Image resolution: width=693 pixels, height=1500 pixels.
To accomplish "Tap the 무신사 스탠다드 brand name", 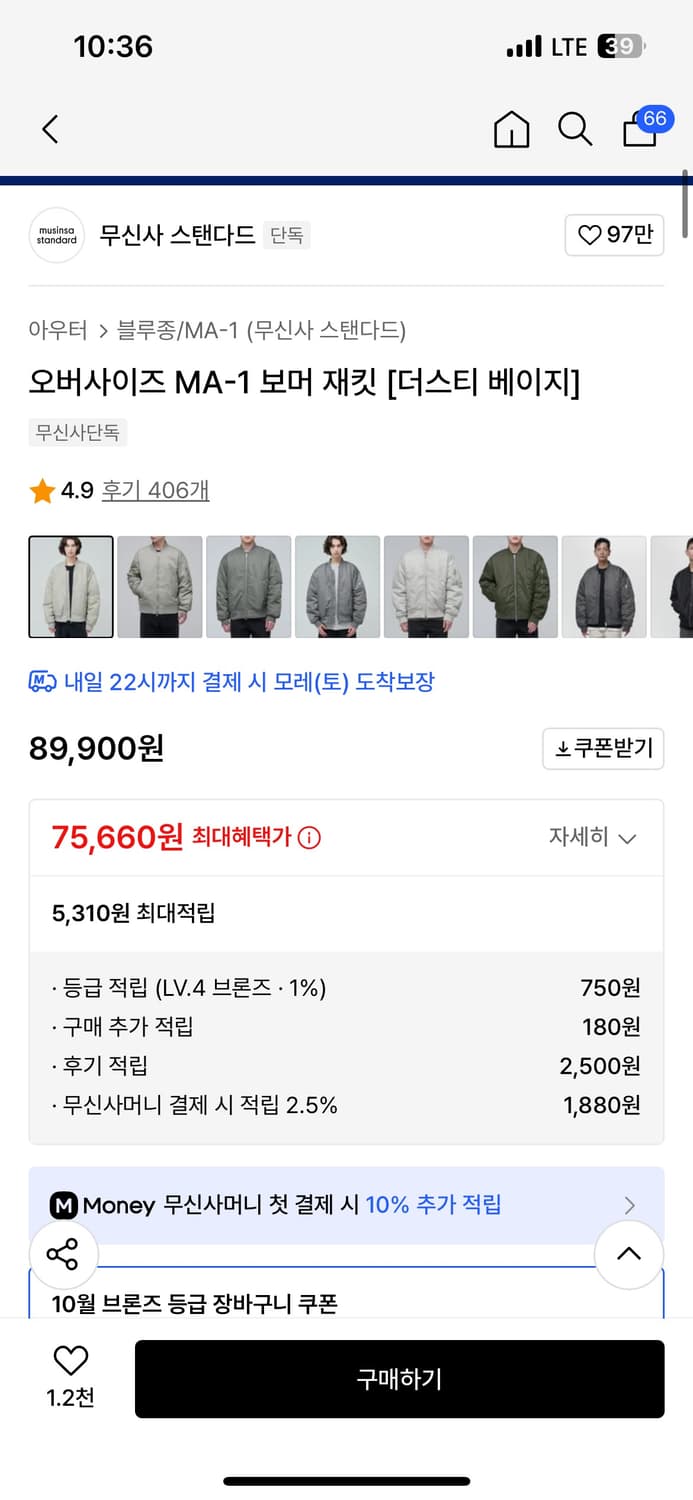I will coord(177,235).
